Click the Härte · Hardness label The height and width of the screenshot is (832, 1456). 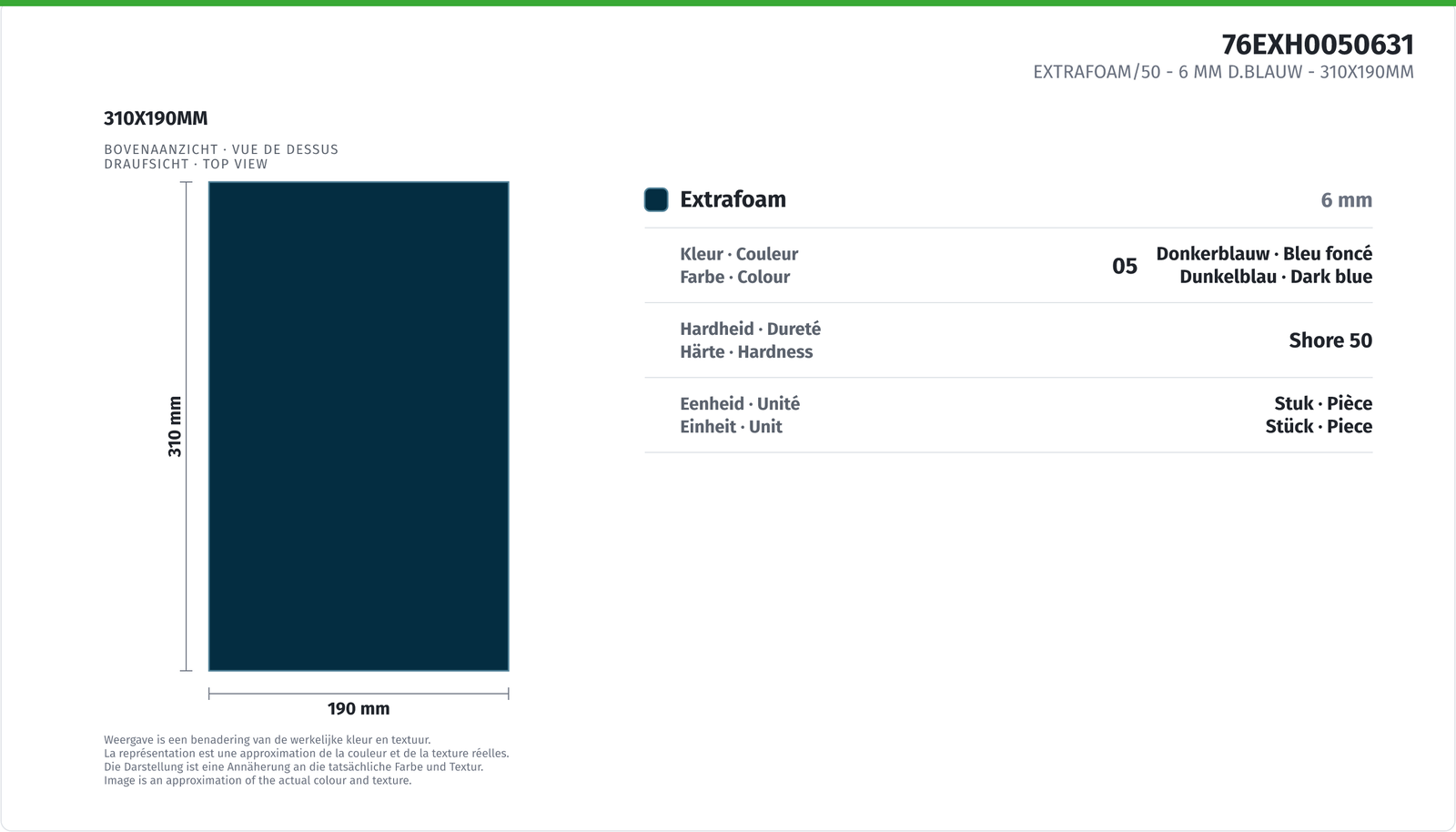click(746, 351)
